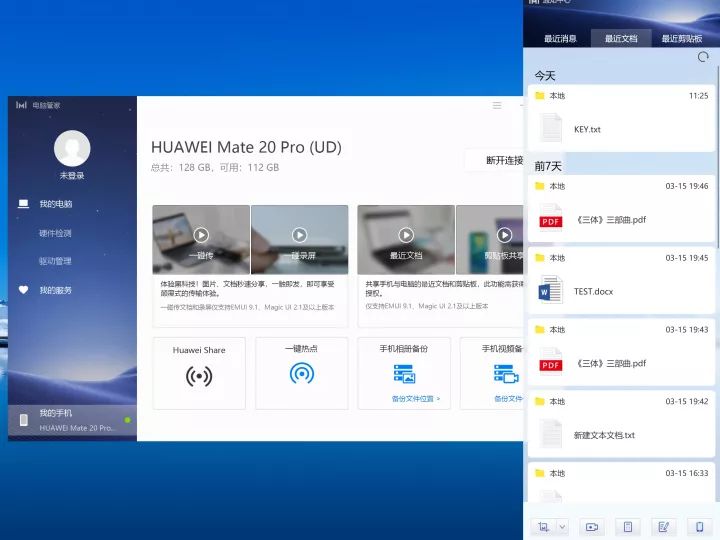720x540 pixels.
Task: Click the phone icon in bottom toolbar
Action: 699,527
